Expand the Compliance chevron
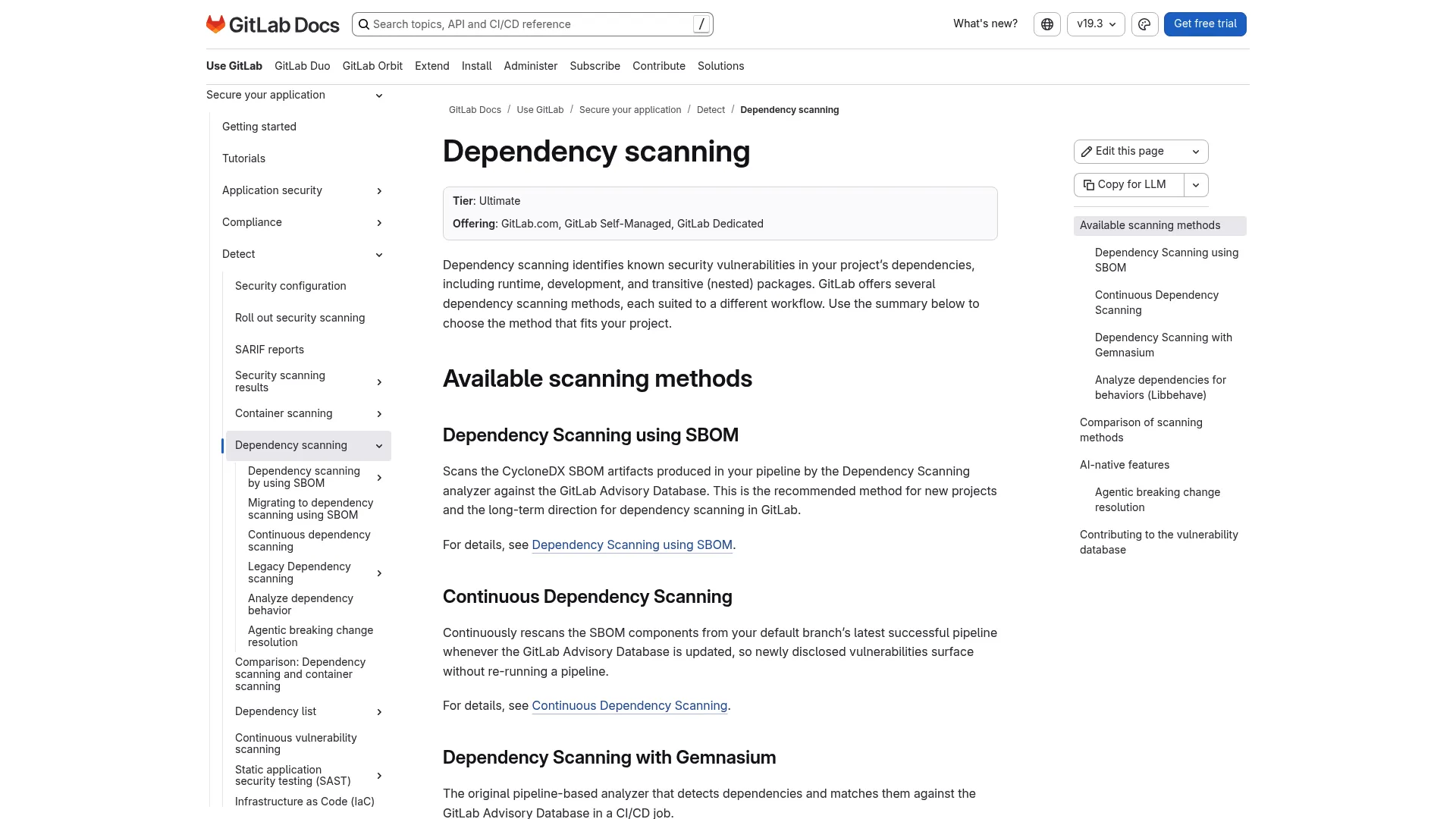This screenshot has height=819, width=1456. coord(379,223)
